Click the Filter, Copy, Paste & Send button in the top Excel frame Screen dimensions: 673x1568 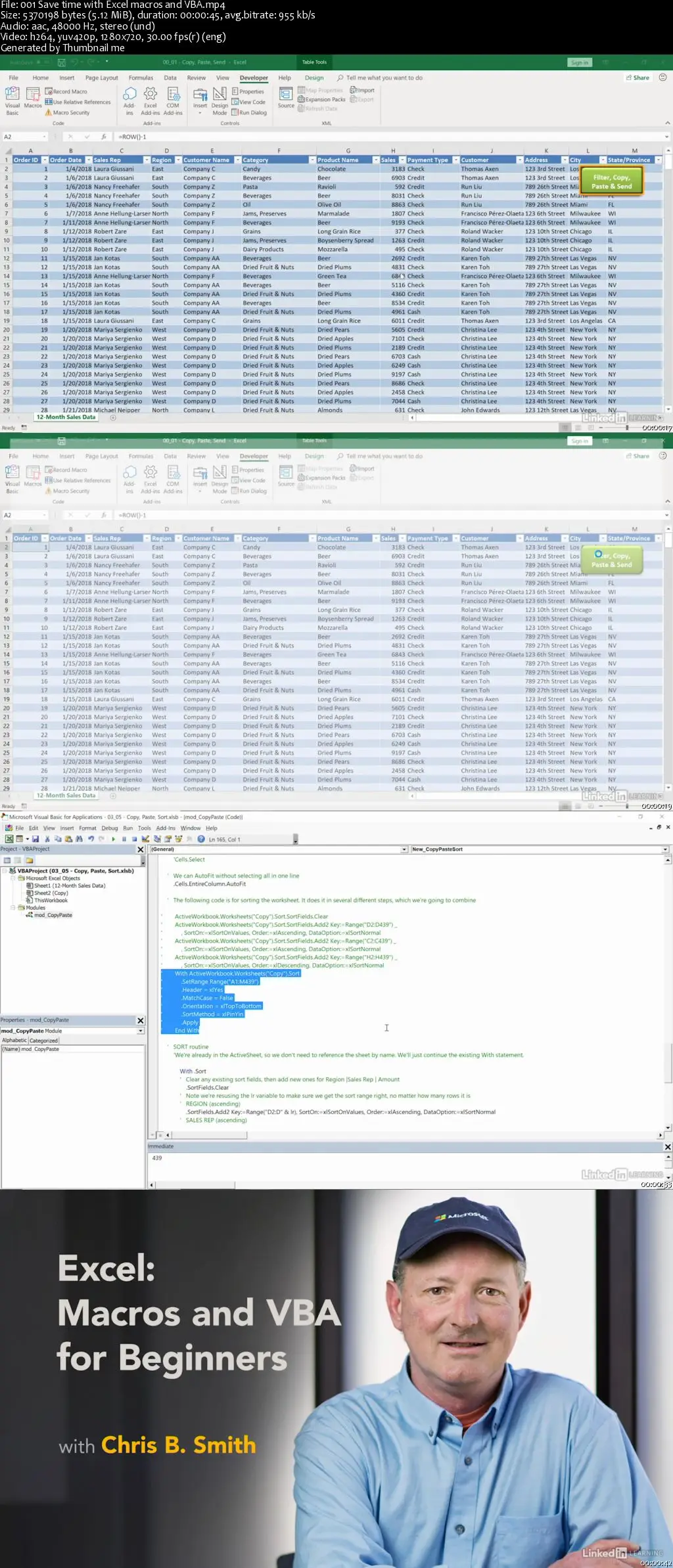pos(611,181)
